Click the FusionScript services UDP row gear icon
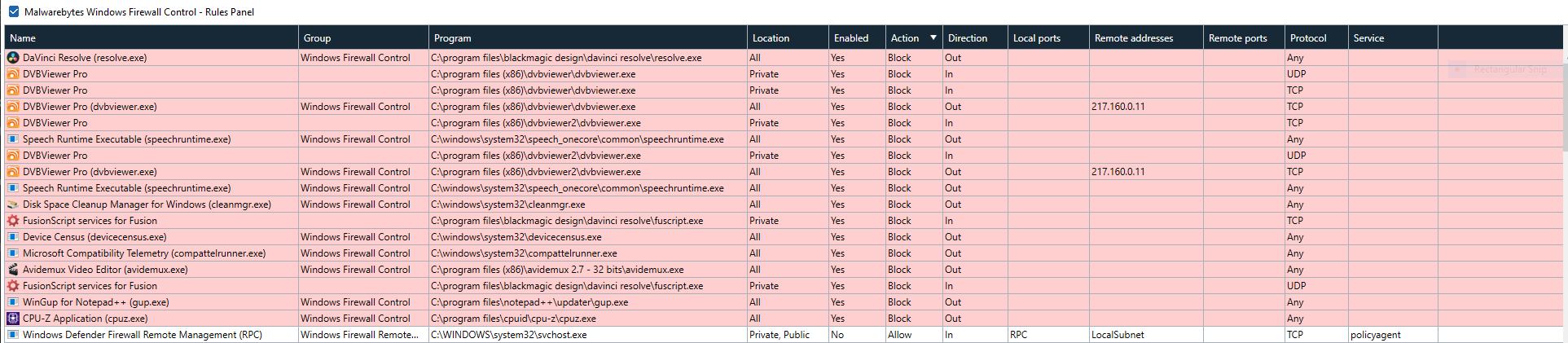 (x=13, y=286)
